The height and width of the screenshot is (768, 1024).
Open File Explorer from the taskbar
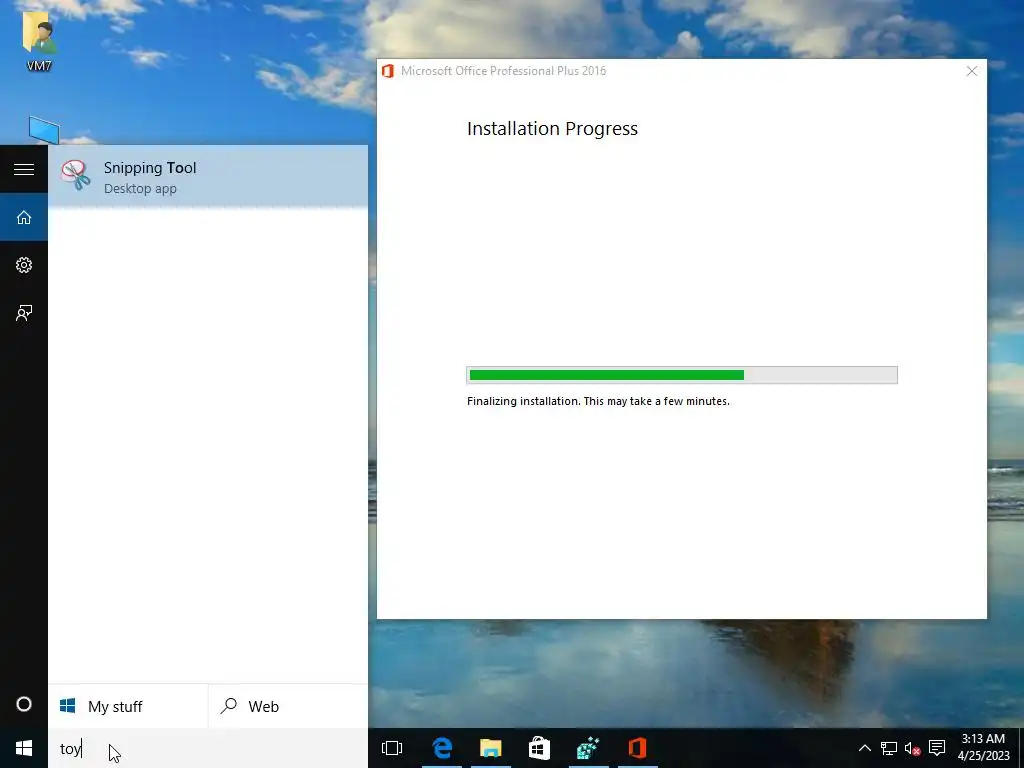[x=490, y=748]
